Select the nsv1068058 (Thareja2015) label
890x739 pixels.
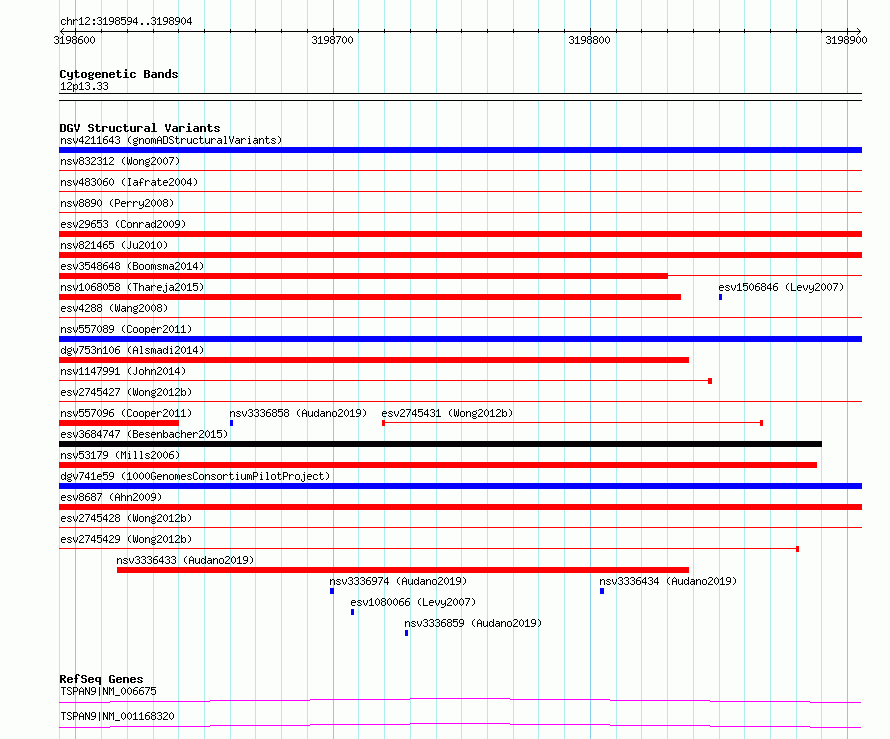132,287
